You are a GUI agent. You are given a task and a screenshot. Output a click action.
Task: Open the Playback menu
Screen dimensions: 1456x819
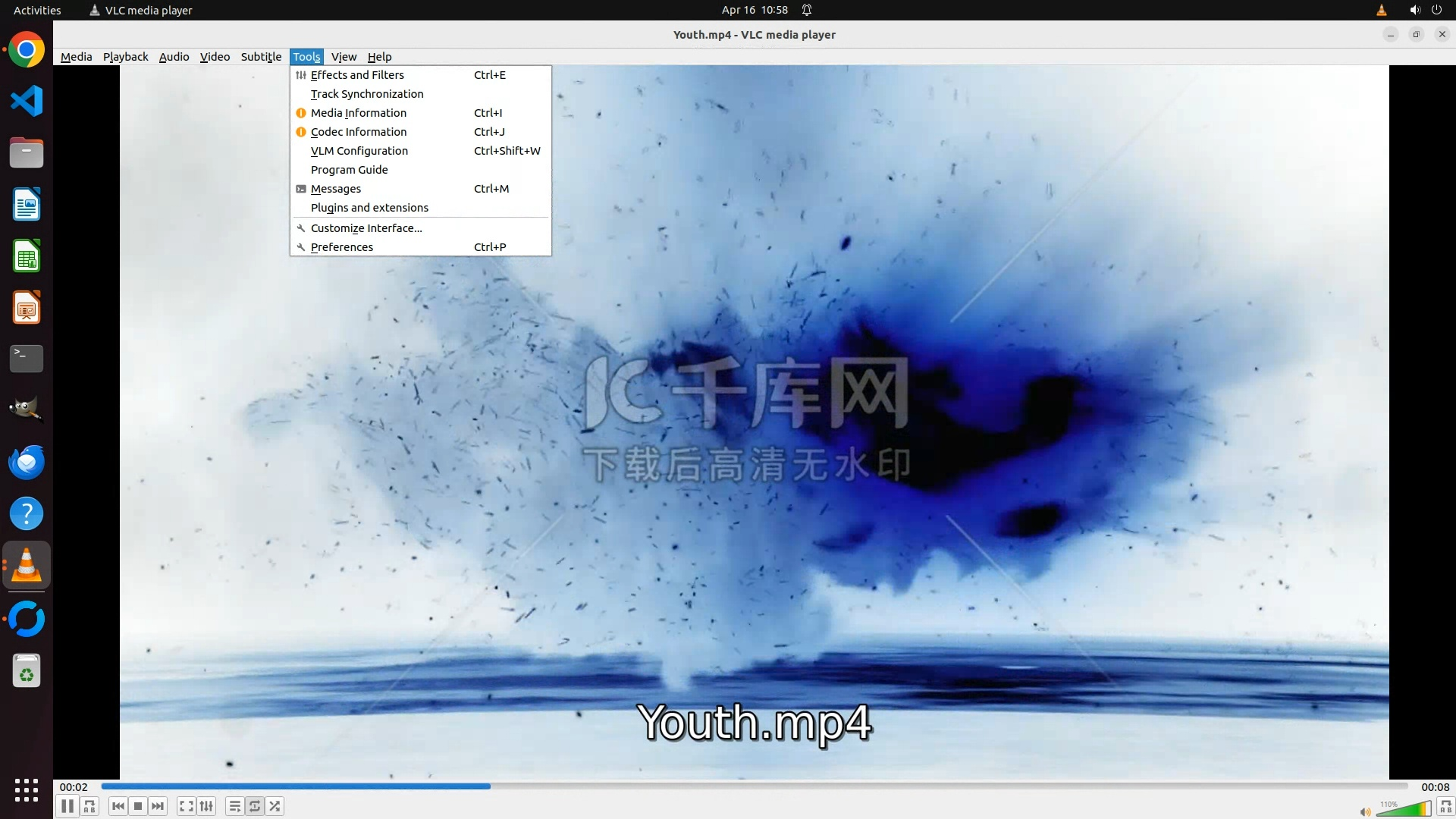tap(125, 57)
